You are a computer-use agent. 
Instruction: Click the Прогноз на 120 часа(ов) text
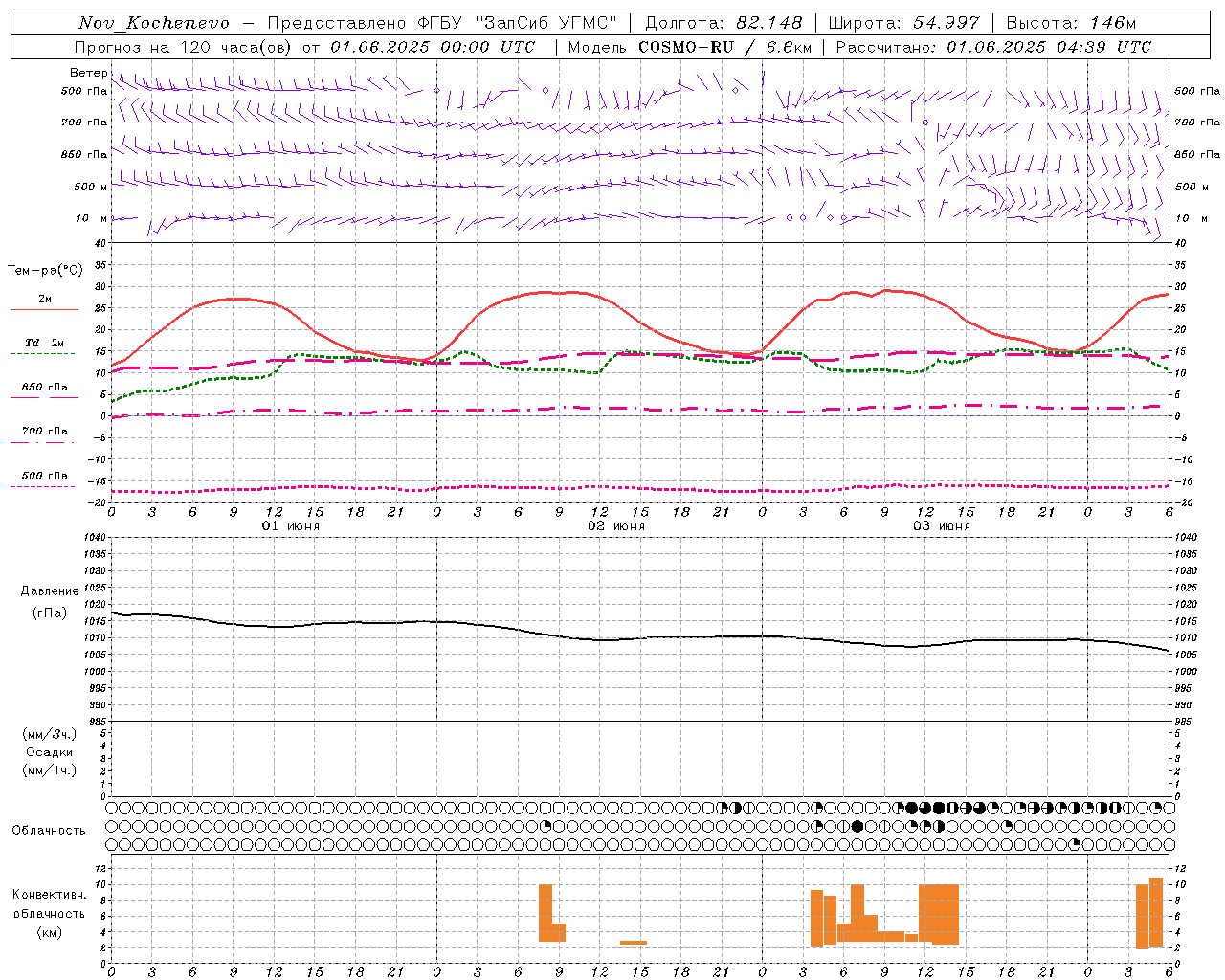point(185,47)
